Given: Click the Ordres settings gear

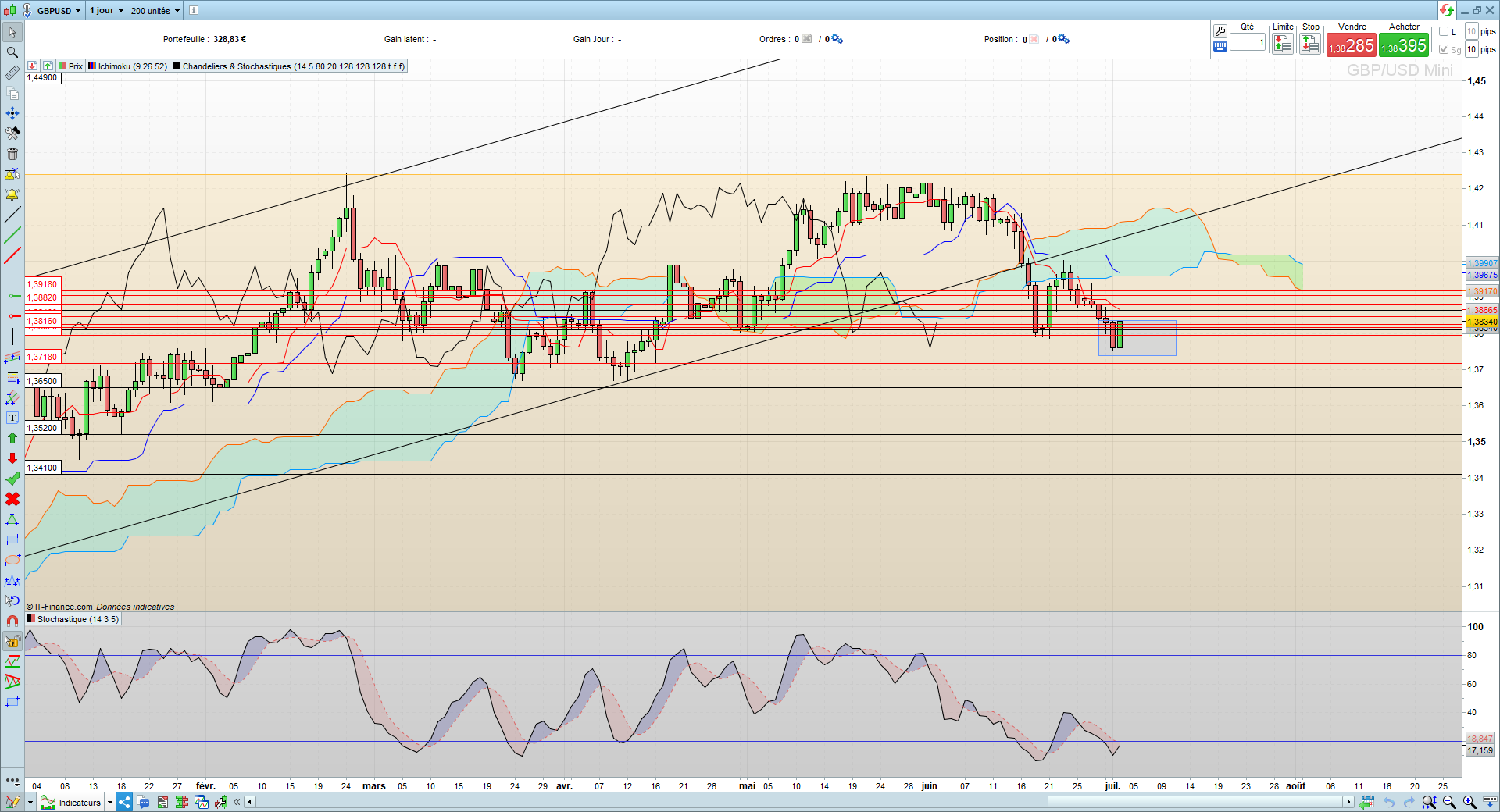Looking at the screenshot, I should pos(837,39).
